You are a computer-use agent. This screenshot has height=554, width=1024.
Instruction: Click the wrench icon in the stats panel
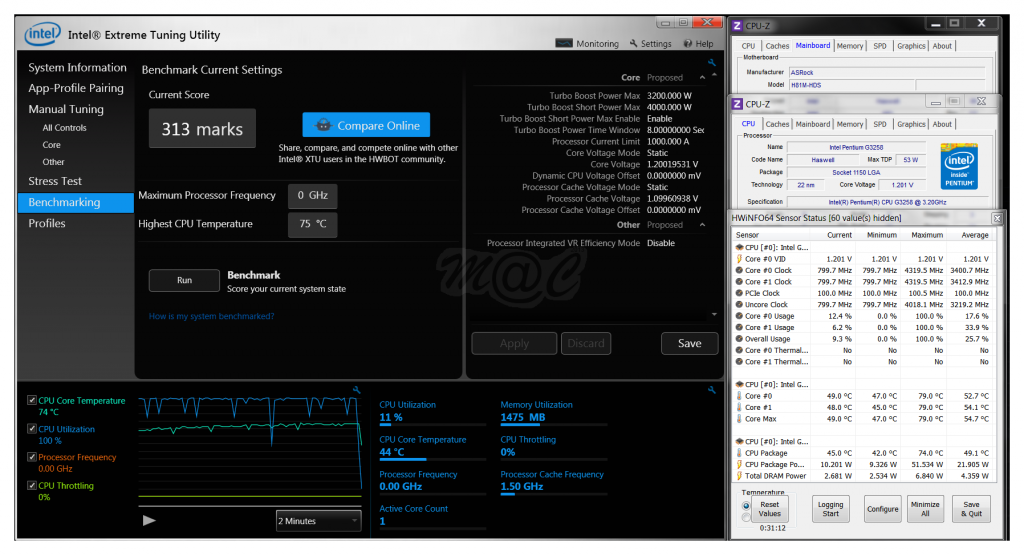pos(711,390)
